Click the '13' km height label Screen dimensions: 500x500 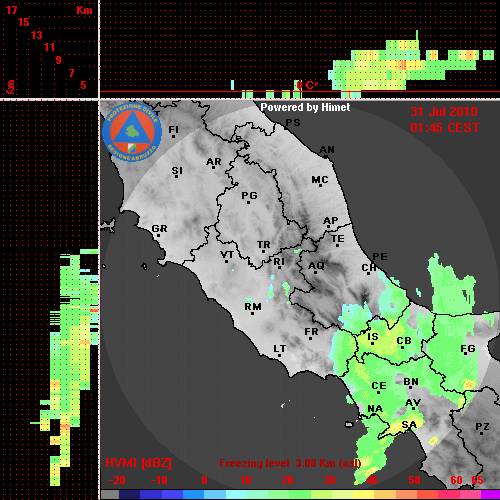37,35
